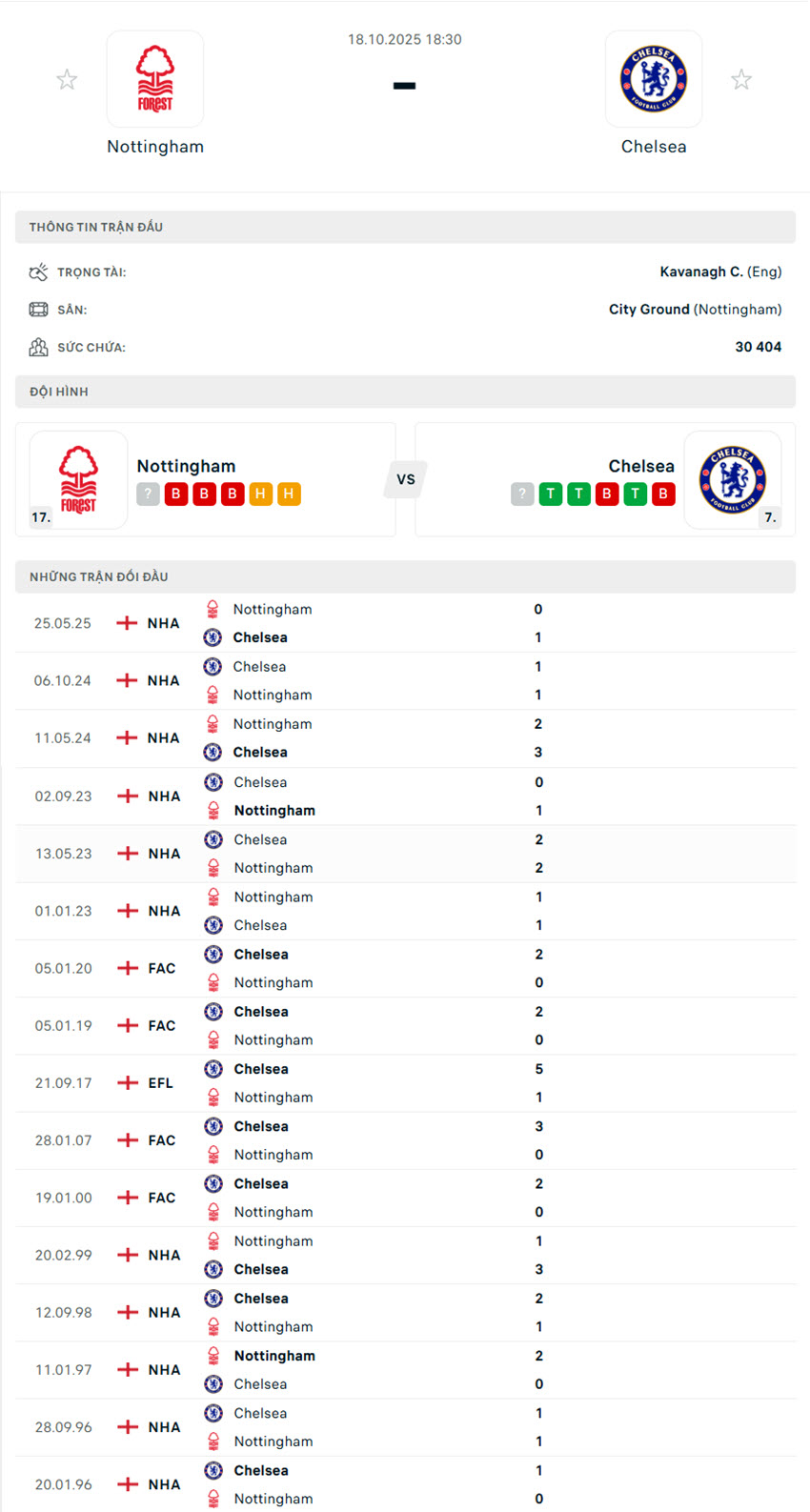Toggle the favorite star next to Nottingham
The width and height of the screenshot is (810, 1512).
point(67,78)
